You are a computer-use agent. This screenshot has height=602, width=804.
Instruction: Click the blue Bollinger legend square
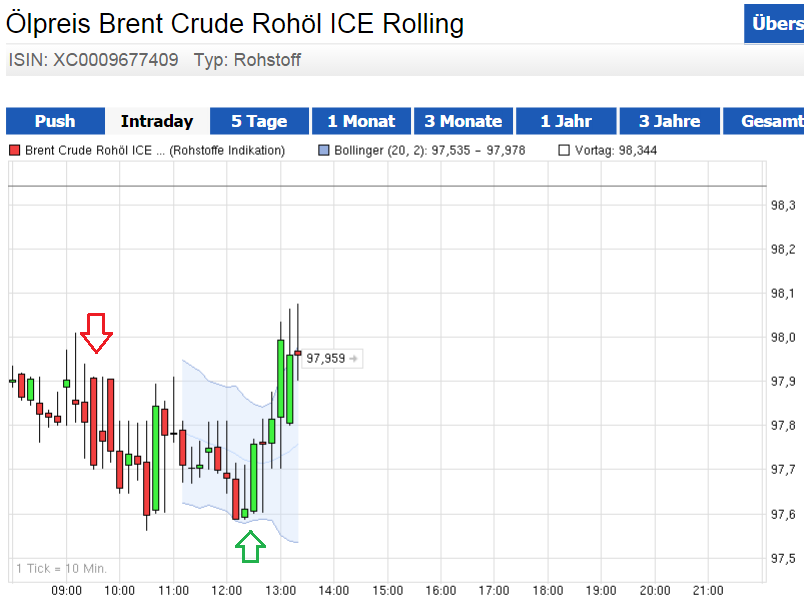coord(323,151)
